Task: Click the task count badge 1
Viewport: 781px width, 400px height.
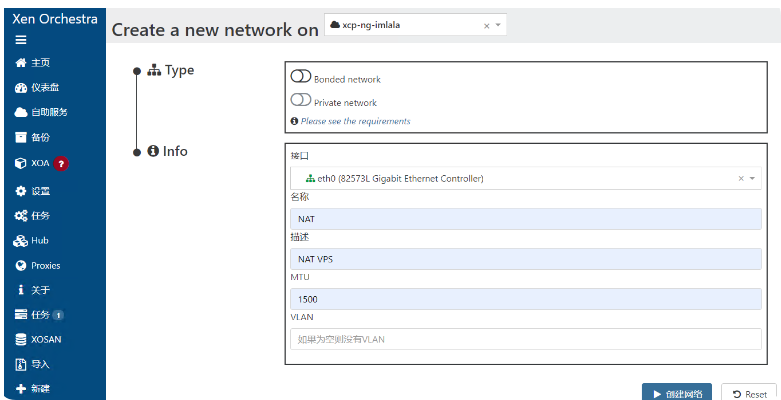Action: pos(58,315)
